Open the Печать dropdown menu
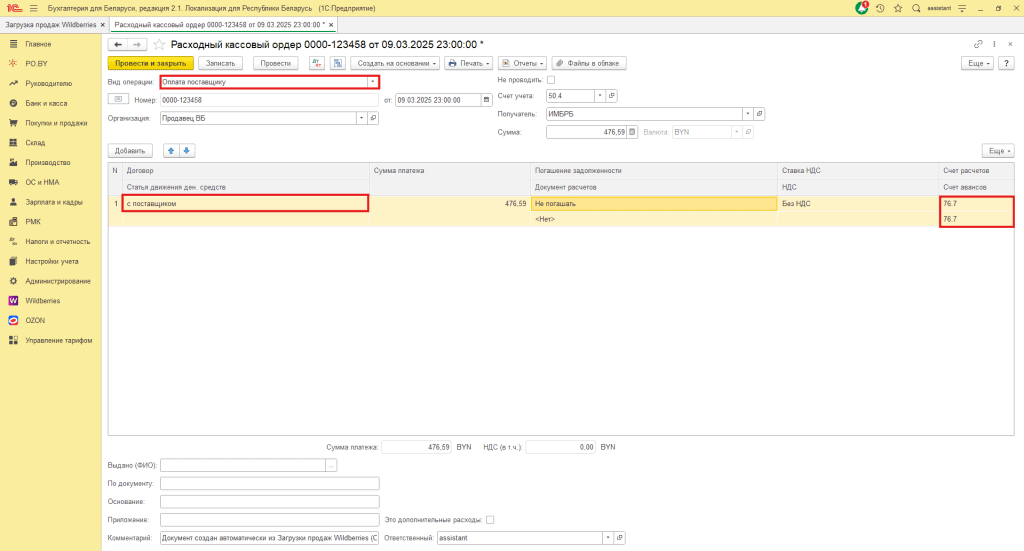 point(469,63)
